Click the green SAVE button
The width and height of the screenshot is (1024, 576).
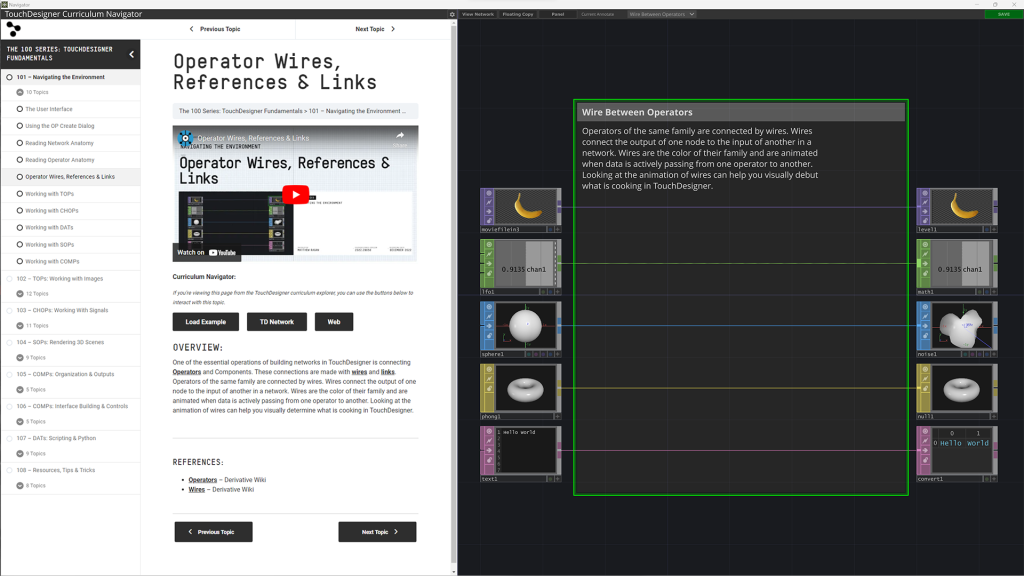coord(1003,14)
